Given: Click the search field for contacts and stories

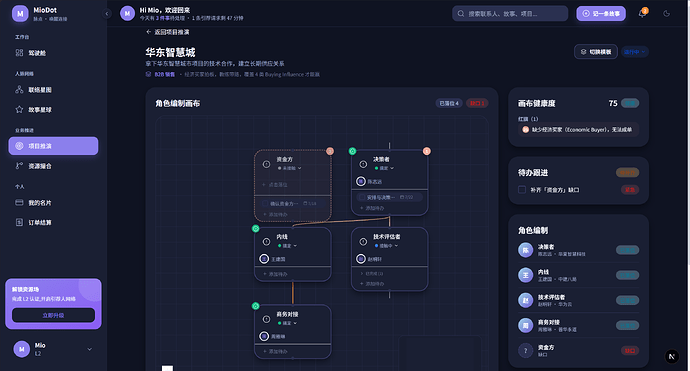Looking at the screenshot, I should 510,14.
